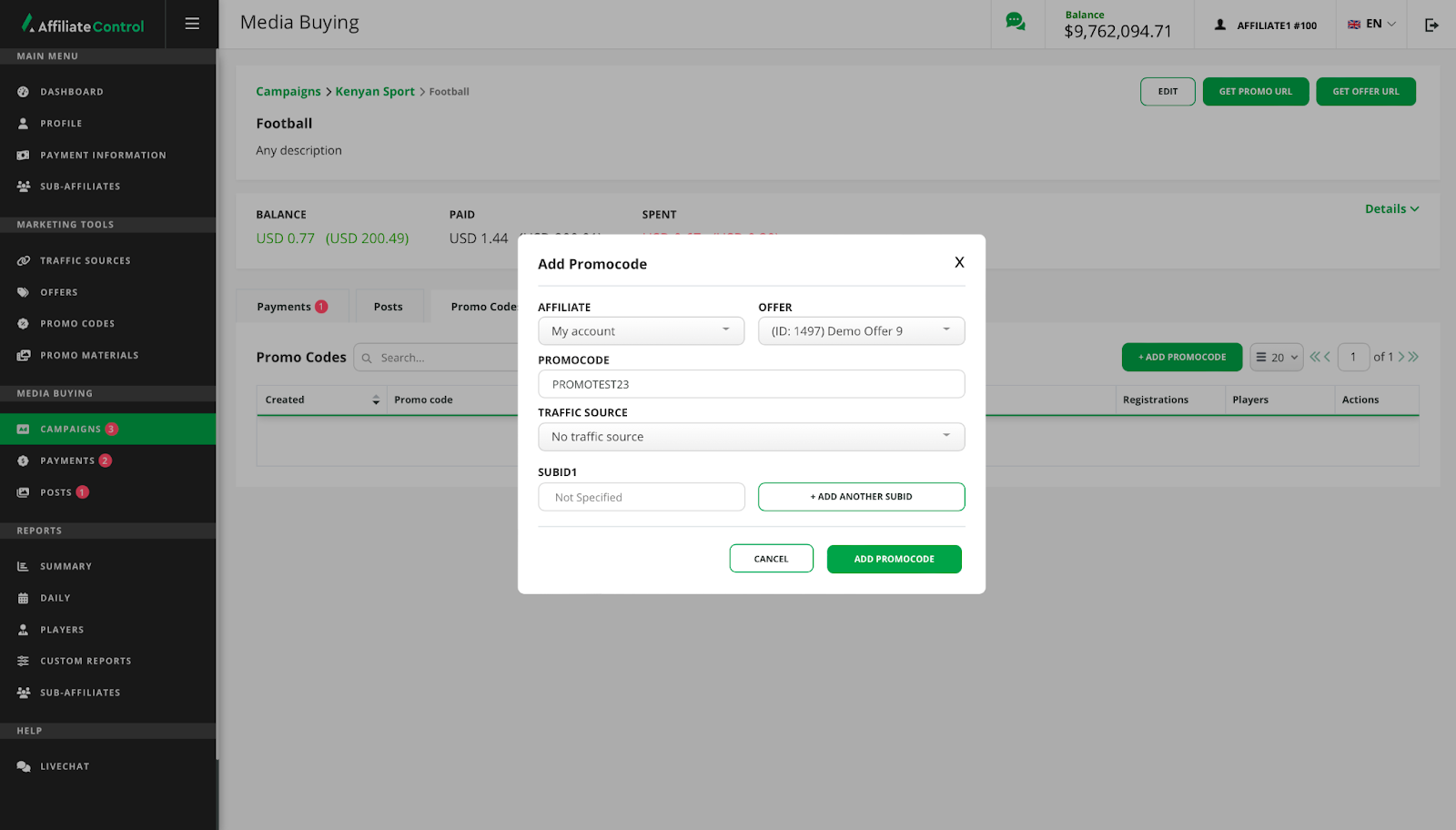This screenshot has width=1456, height=830.
Task: Click the Promocode text field
Action: [x=751, y=384]
